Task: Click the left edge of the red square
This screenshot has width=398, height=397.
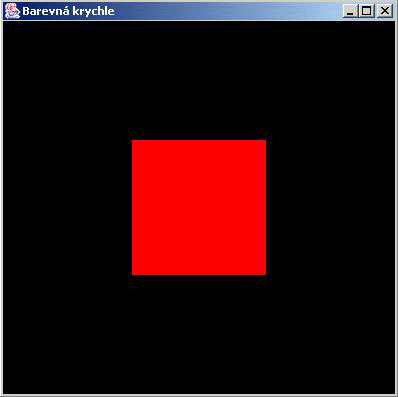Action: (x=132, y=207)
